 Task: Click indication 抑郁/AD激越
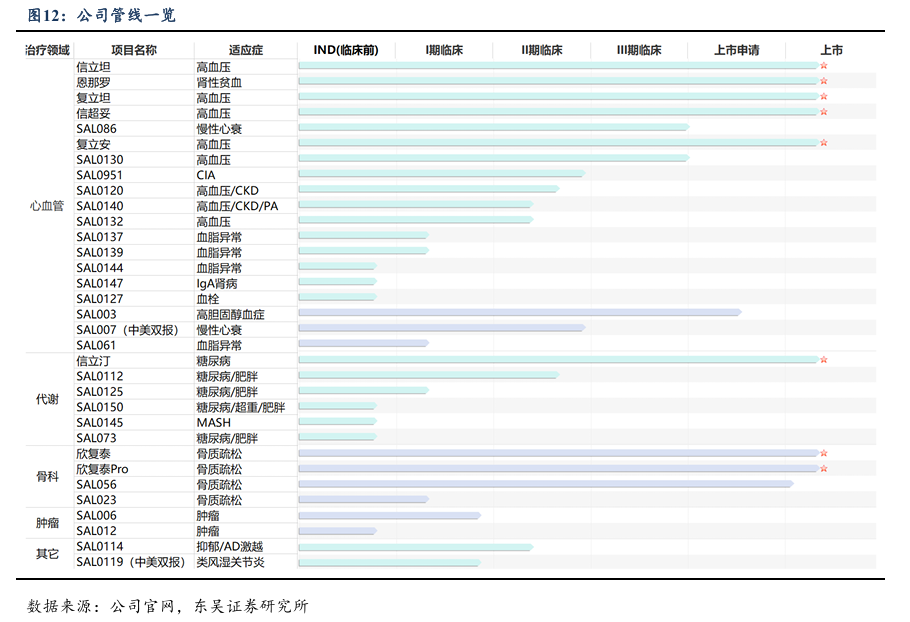point(230,546)
